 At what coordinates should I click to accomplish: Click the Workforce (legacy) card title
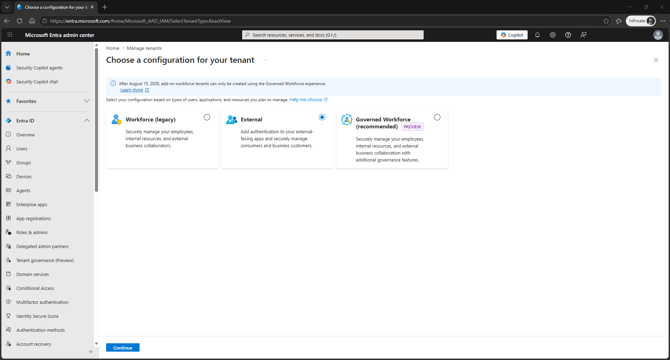click(x=150, y=120)
